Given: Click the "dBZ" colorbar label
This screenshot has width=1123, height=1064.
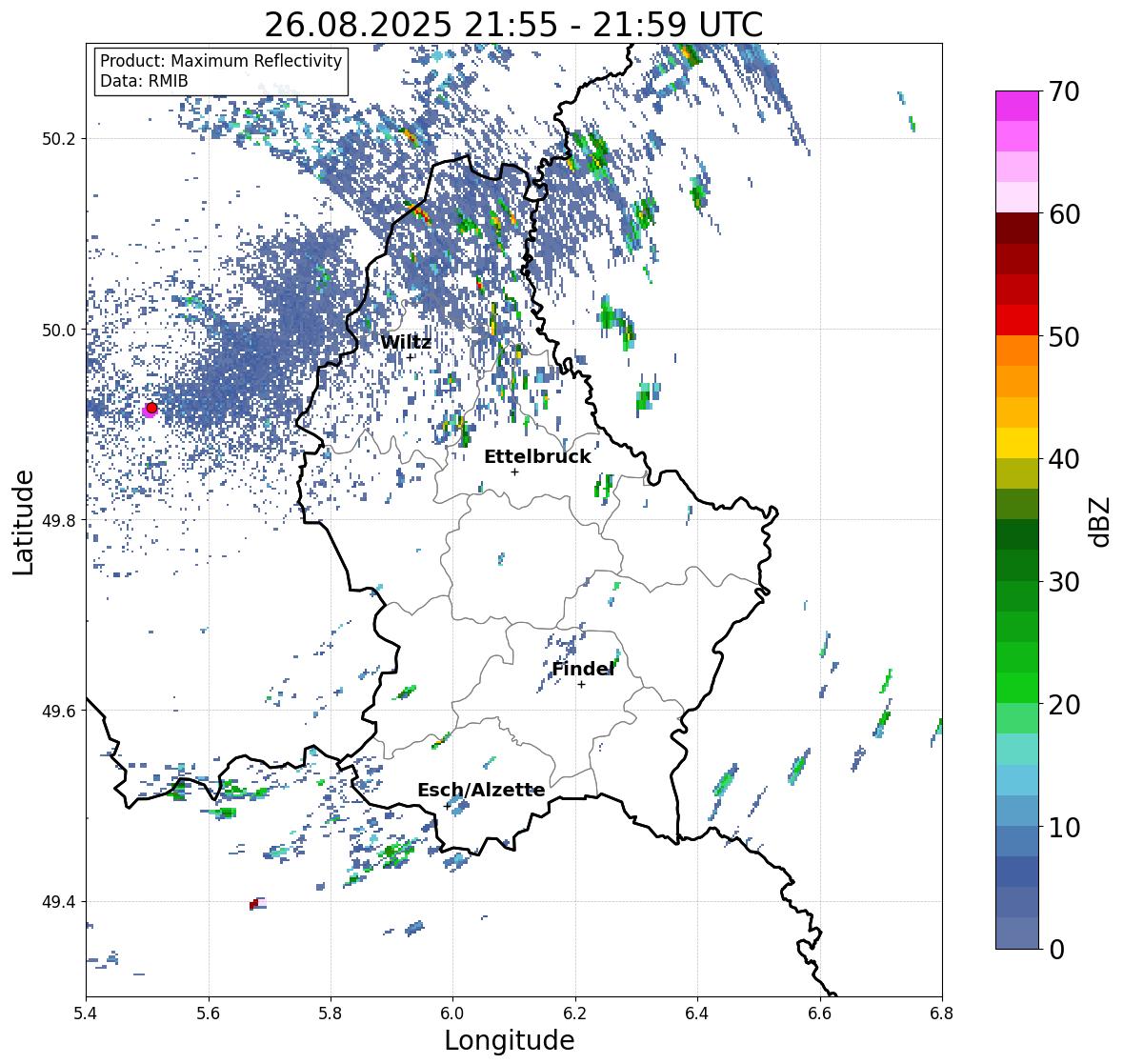Looking at the screenshot, I should pos(1100,521).
